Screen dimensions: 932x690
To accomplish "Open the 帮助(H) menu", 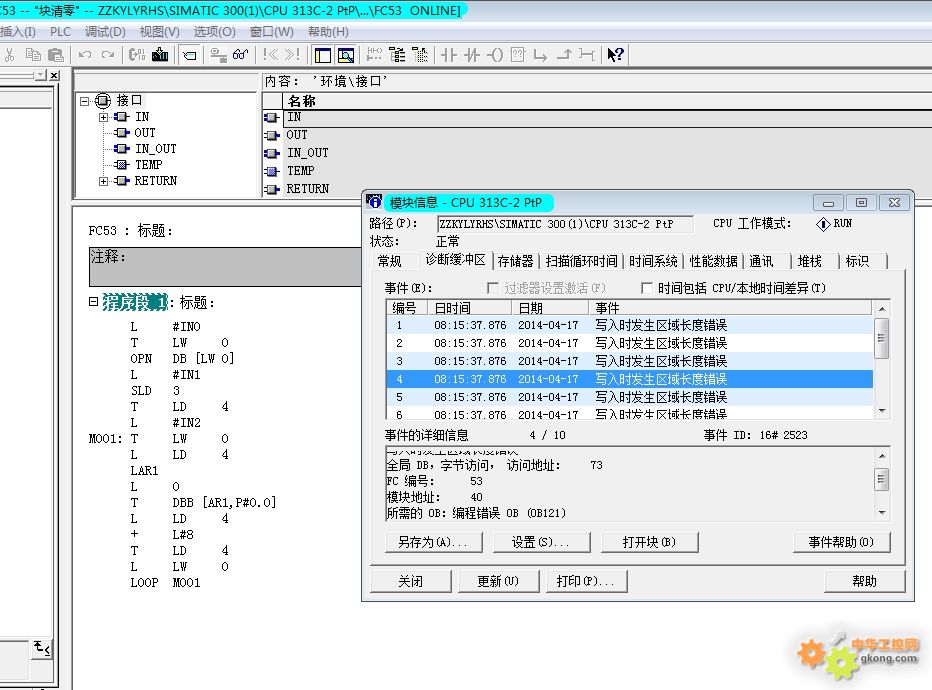I will 328,31.
